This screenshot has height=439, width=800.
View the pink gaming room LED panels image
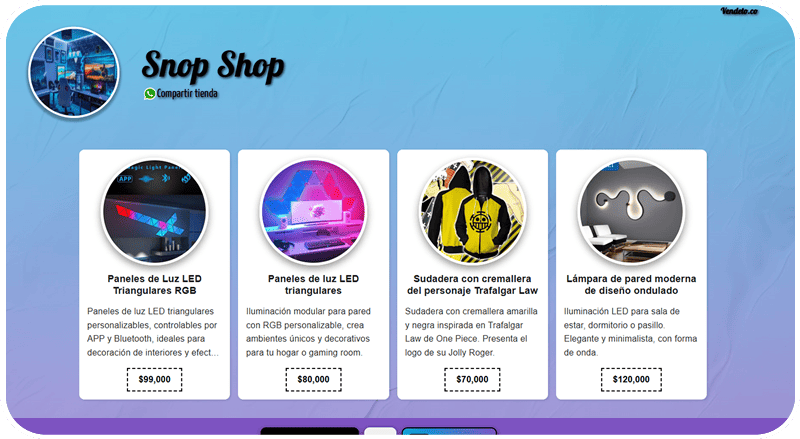click(x=313, y=211)
